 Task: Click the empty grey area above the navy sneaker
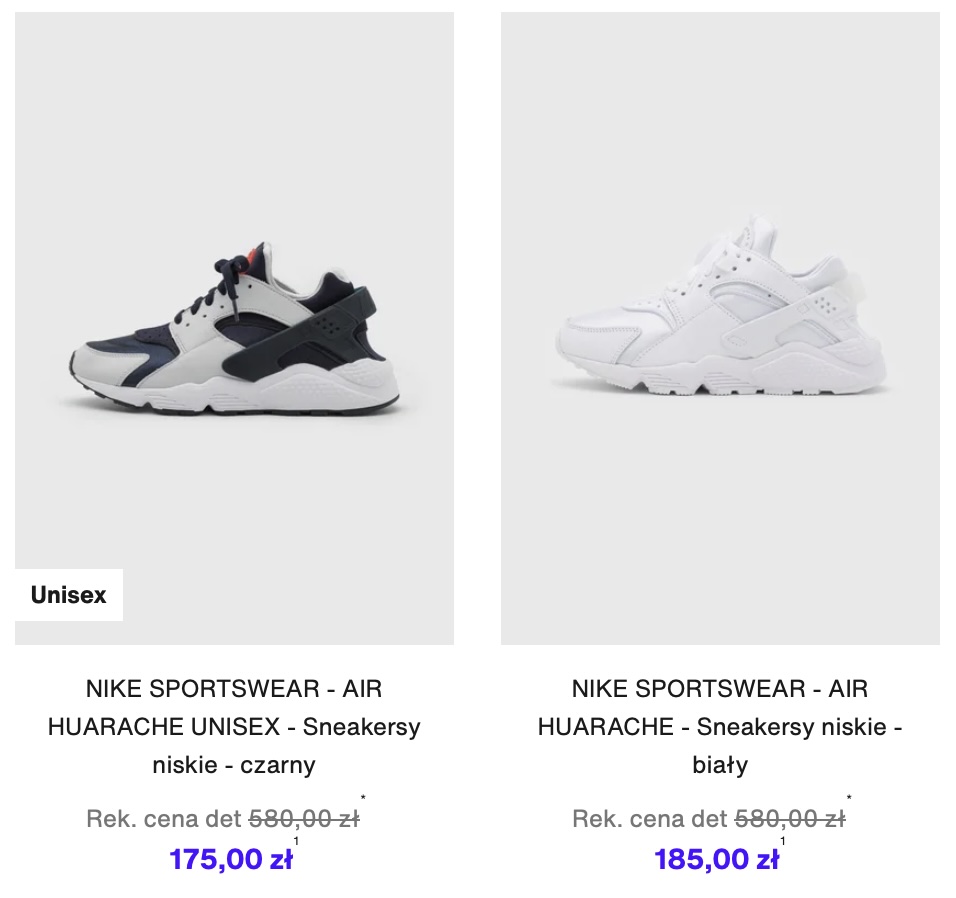[234, 122]
